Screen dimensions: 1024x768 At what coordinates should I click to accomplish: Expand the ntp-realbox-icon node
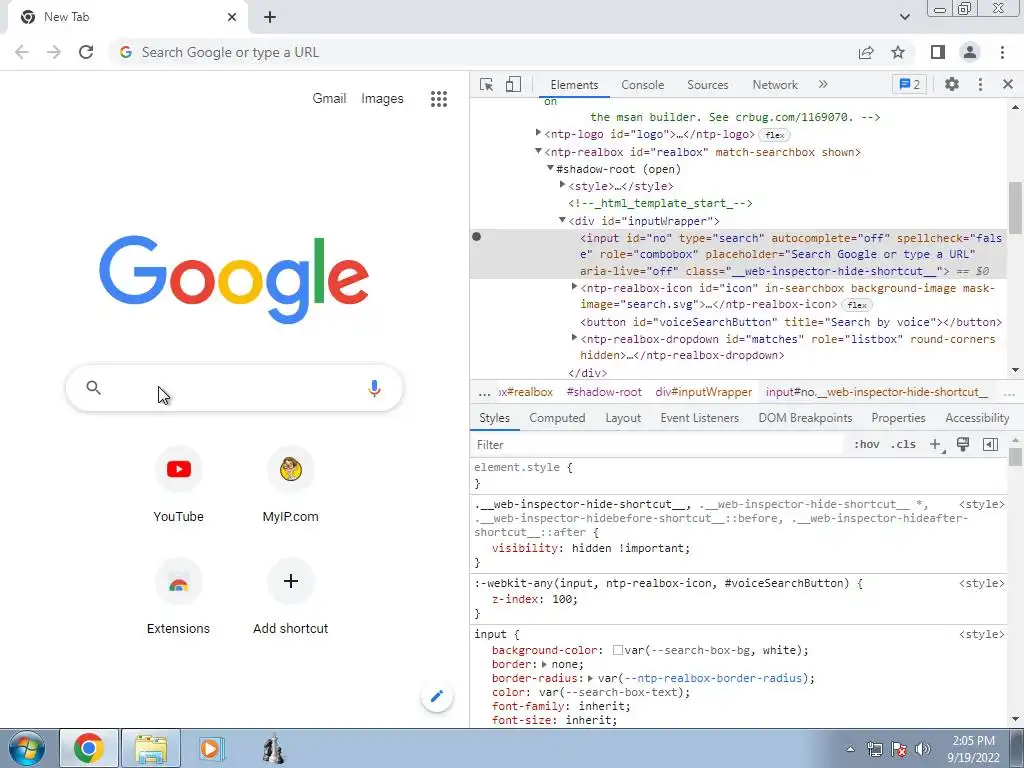pos(575,286)
